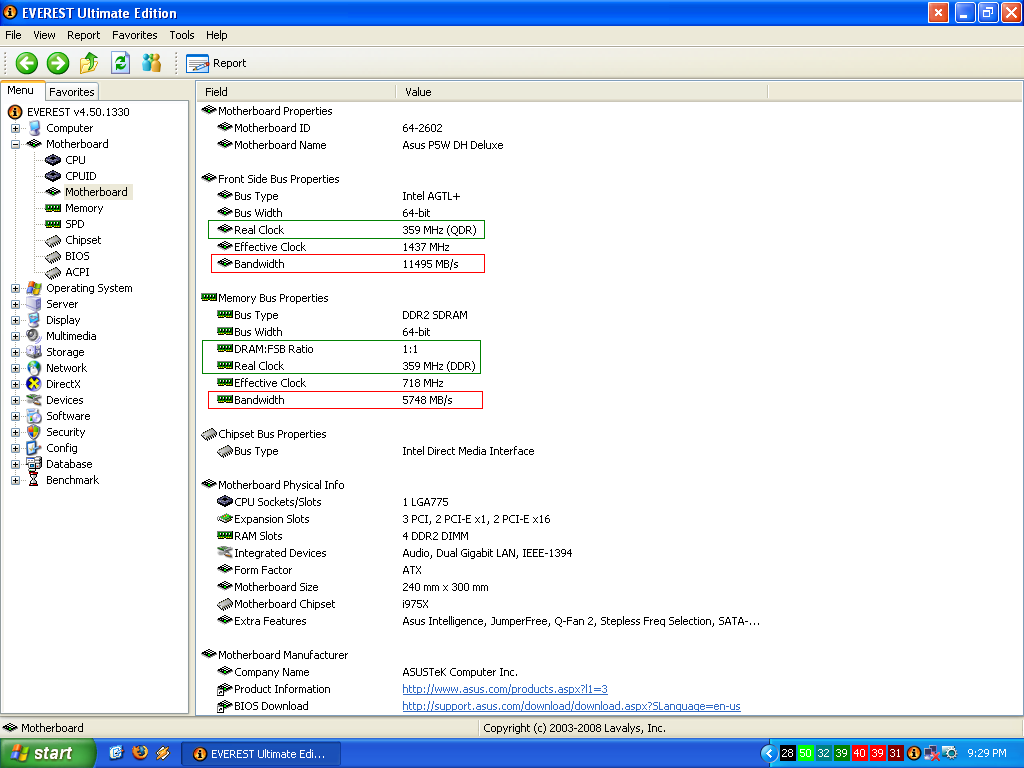Click the Operating System Windows flag icon
Screen dimensions: 1024x768
pyautogui.click(x=34, y=289)
